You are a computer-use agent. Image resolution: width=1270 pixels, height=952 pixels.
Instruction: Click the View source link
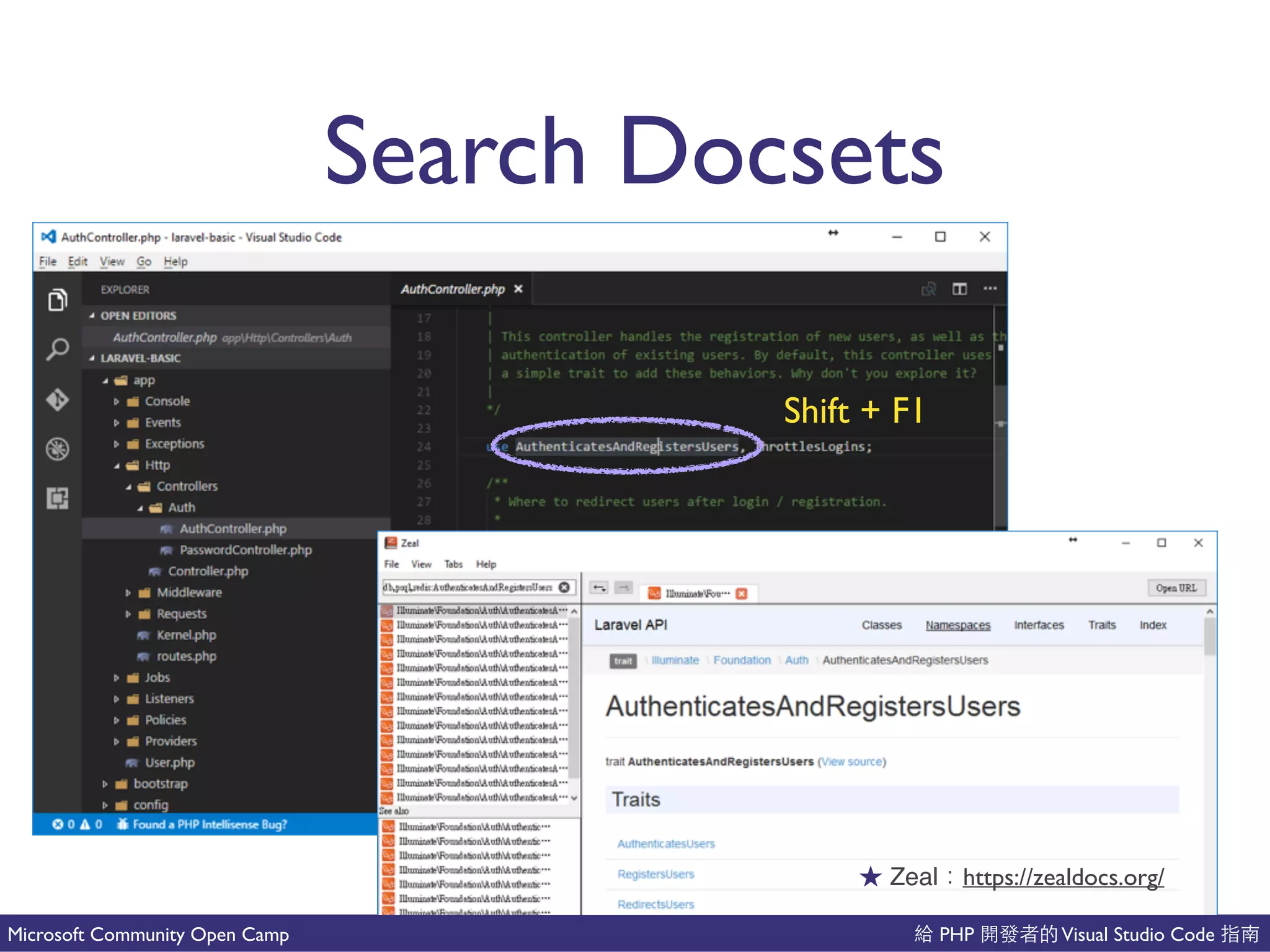[852, 762]
